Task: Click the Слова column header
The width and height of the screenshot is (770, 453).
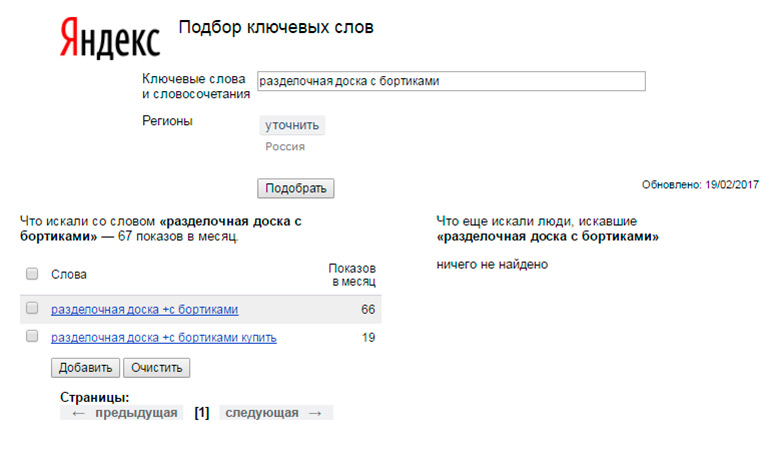Action: [x=69, y=274]
